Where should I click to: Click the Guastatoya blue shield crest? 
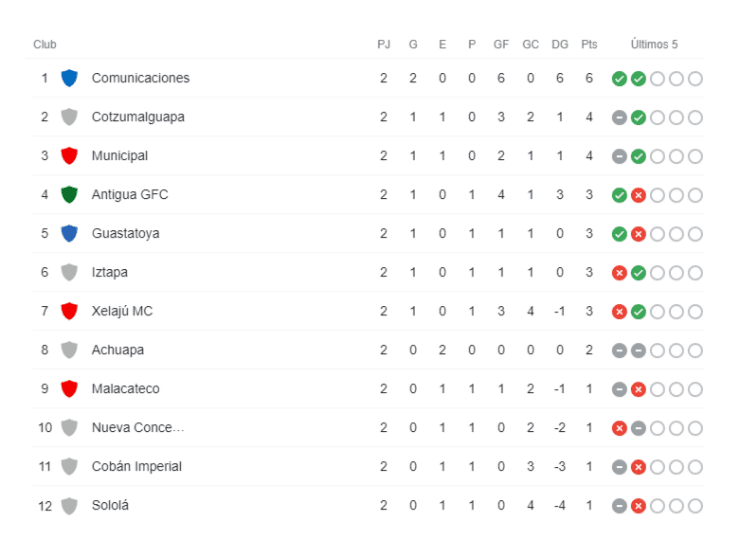click(69, 234)
